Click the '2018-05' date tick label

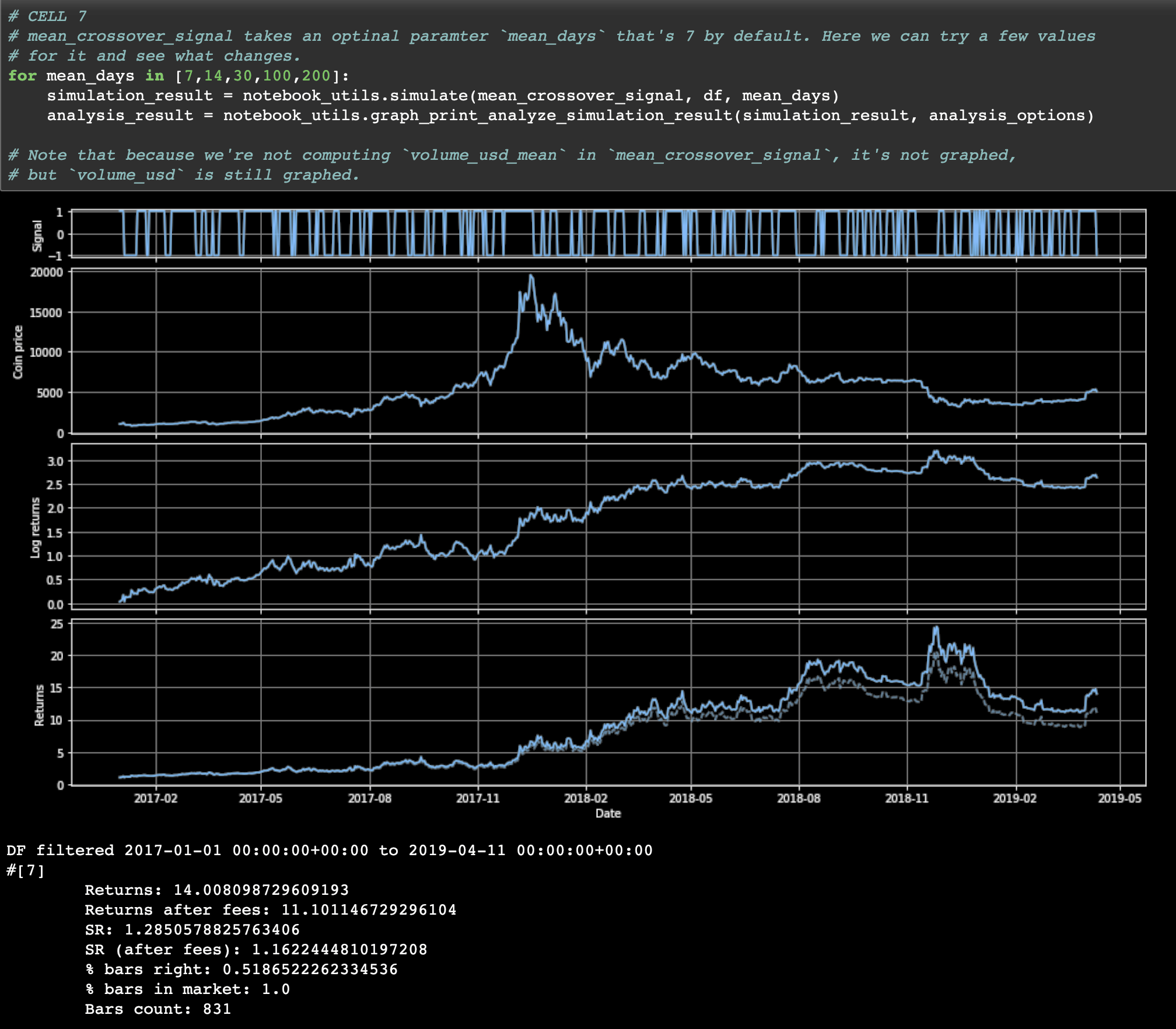coord(691,798)
